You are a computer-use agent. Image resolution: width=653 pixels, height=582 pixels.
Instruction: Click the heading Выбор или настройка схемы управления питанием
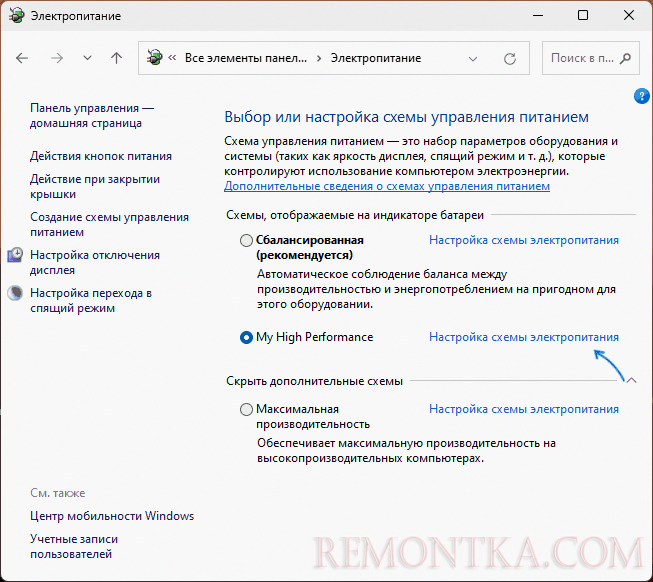(x=406, y=117)
